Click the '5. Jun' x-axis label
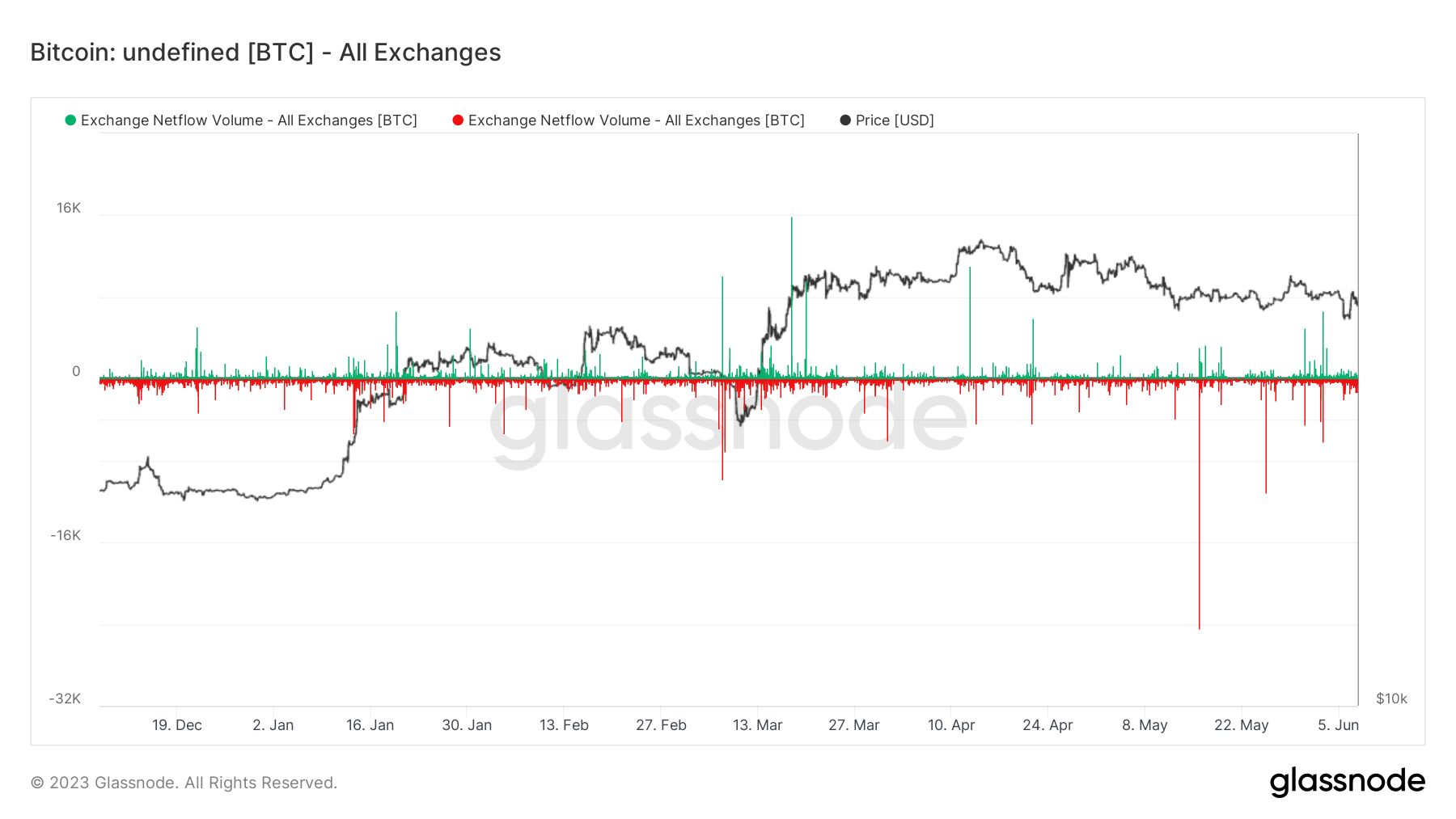The height and width of the screenshot is (819, 1456). [x=1338, y=725]
